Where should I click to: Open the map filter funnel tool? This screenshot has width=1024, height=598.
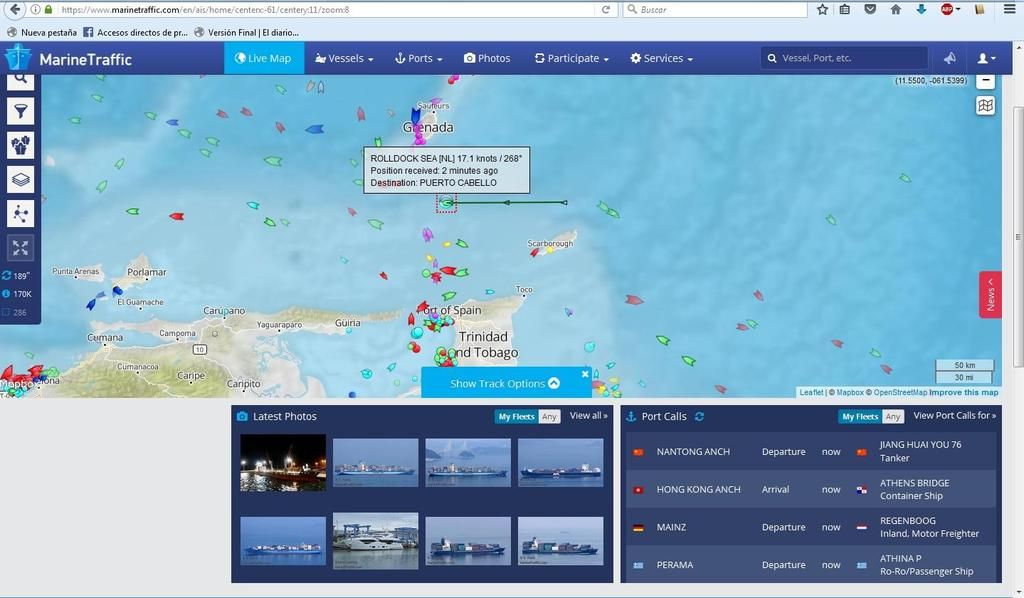(20, 112)
